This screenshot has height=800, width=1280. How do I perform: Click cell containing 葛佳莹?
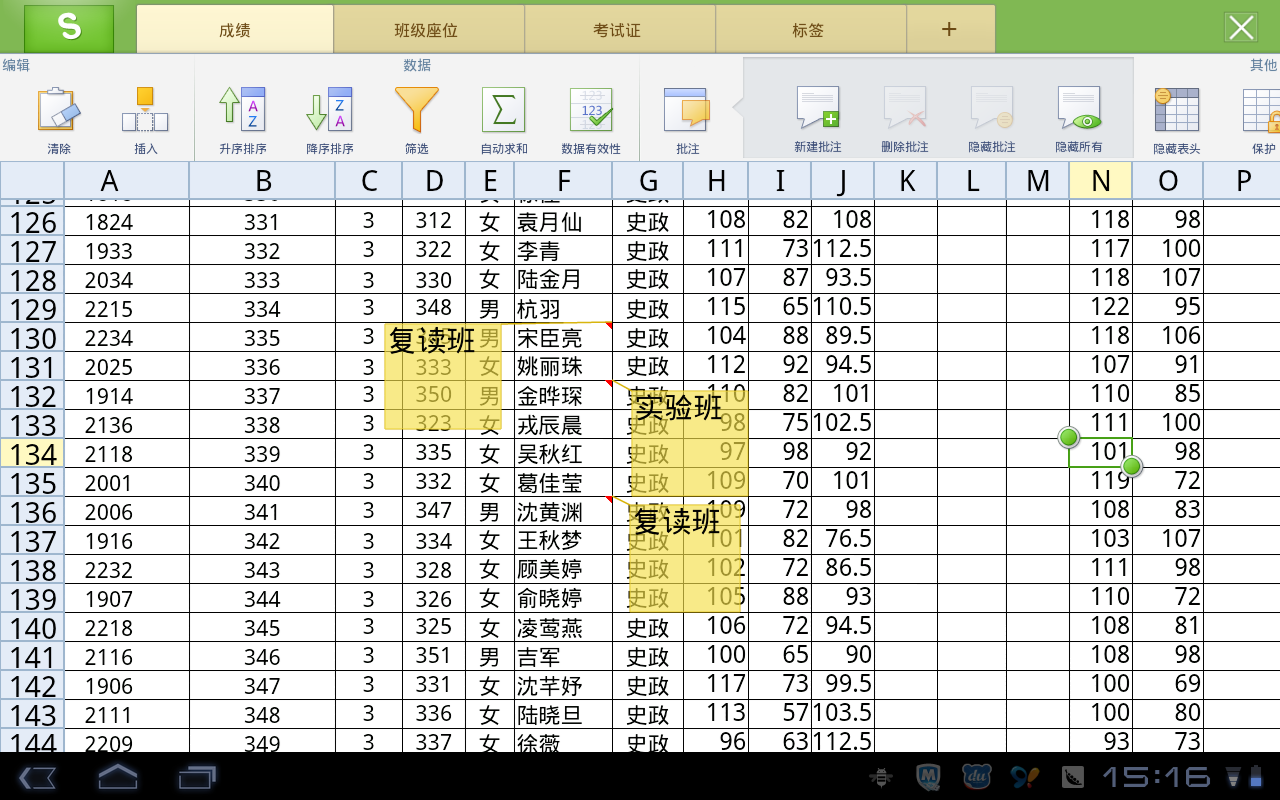coord(563,482)
